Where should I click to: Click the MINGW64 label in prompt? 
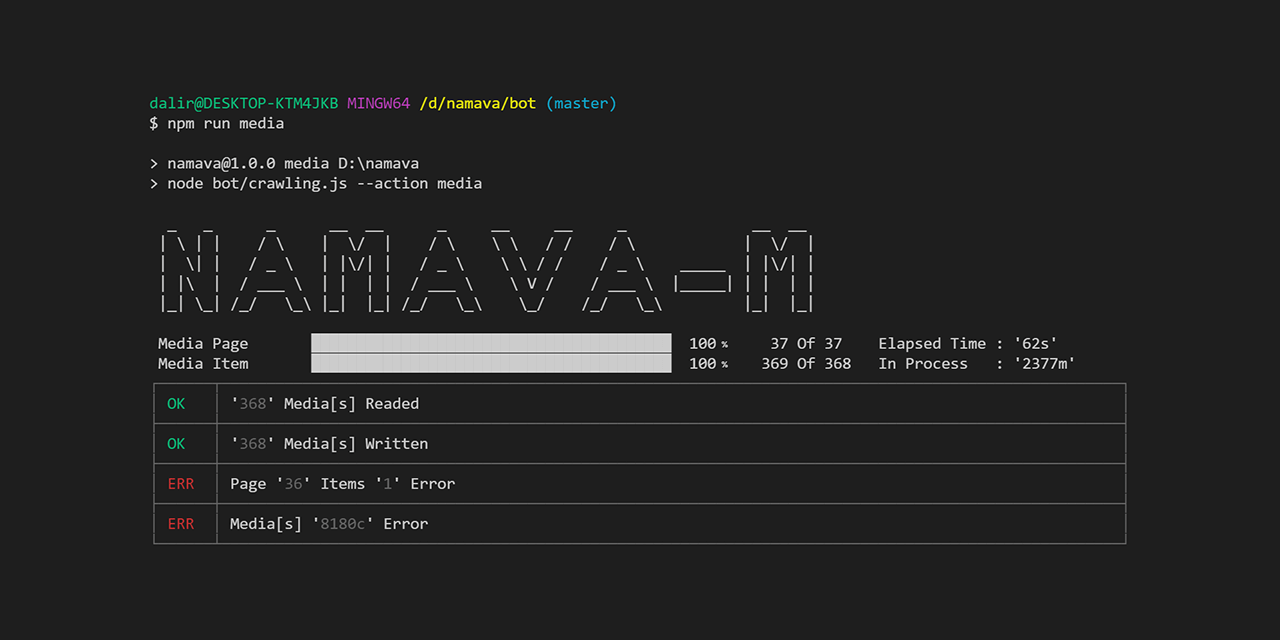click(x=378, y=103)
